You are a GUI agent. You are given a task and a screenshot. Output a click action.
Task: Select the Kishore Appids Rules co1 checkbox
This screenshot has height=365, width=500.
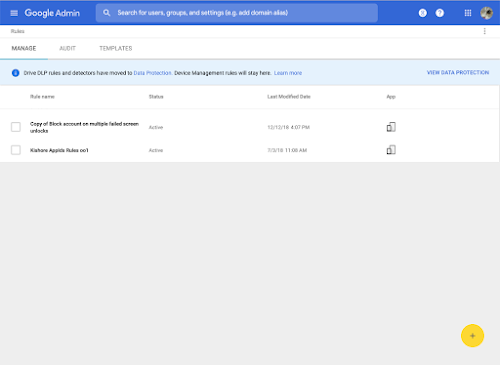click(x=16, y=150)
